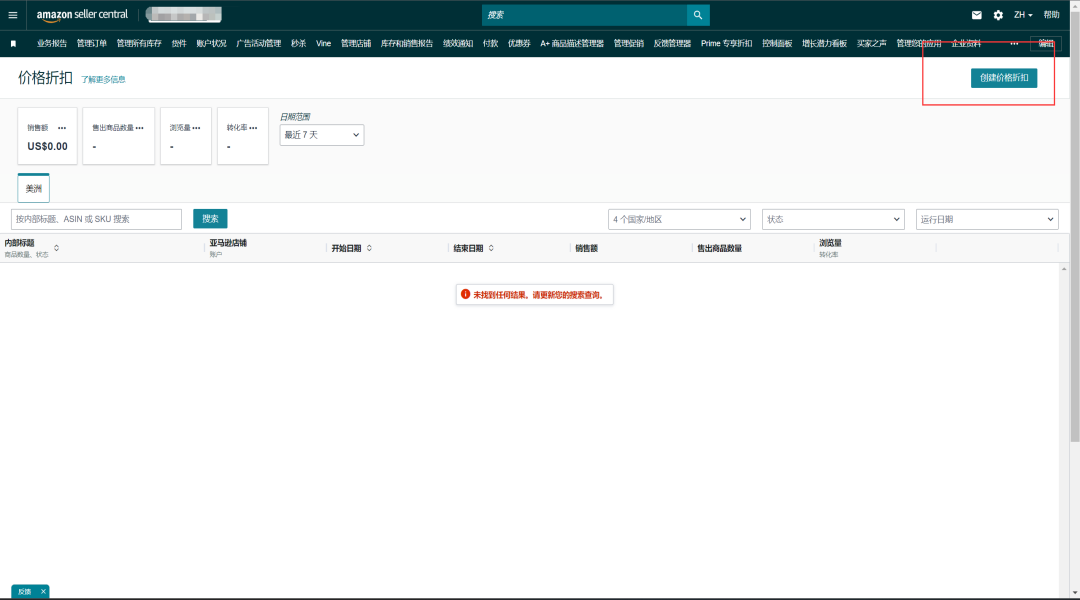Click the bookmark icon in nav bar
Viewport: 1080px width, 600px height.
[x=13, y=43]
